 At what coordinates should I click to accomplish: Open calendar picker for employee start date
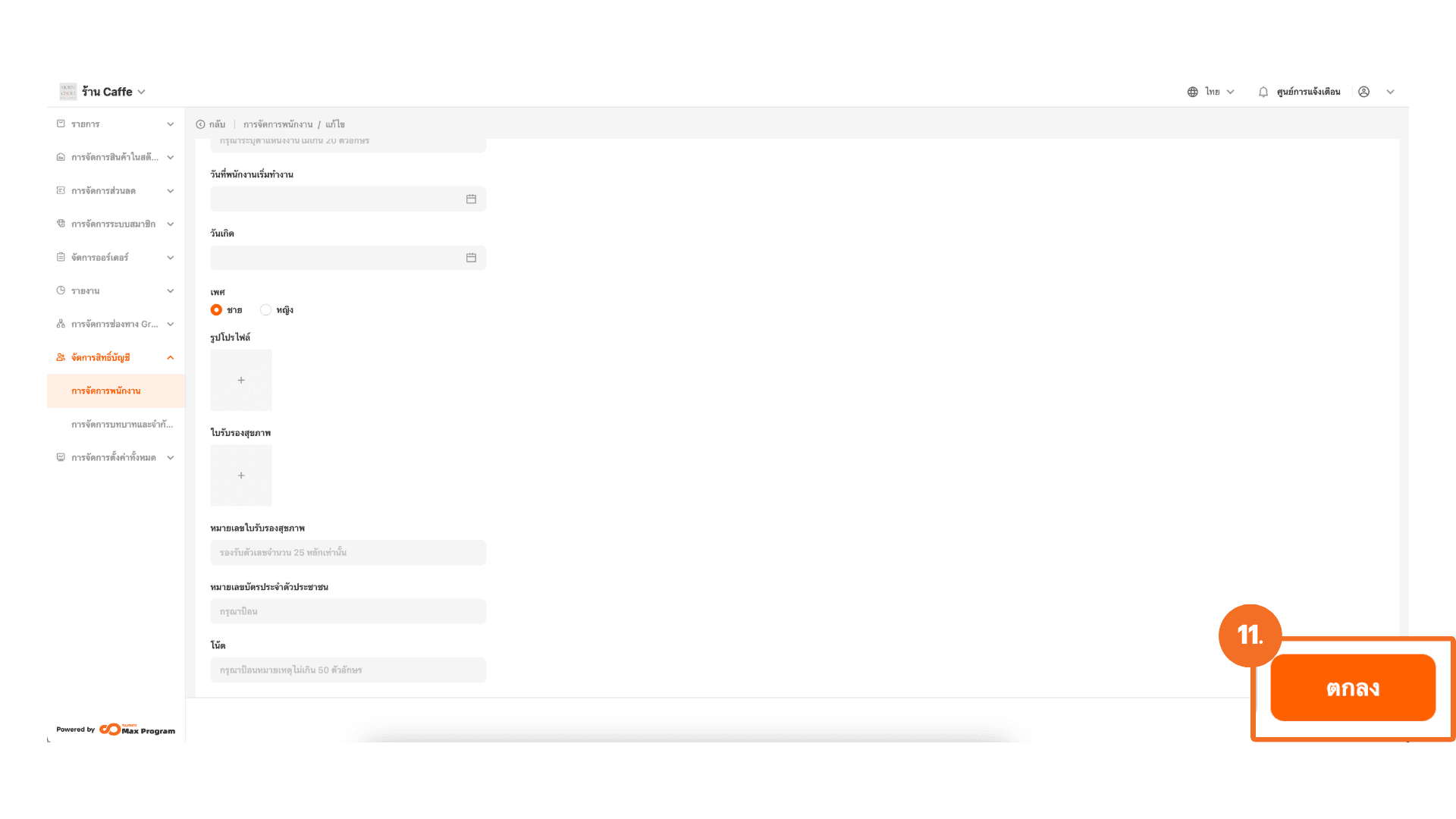(471, 199)
